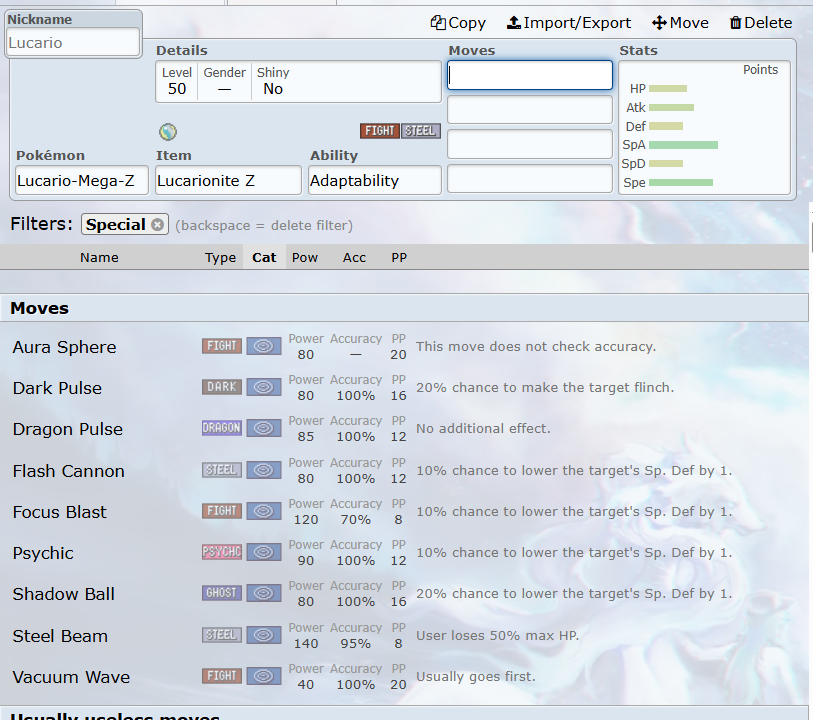Click the DARK type icon for Dark Pulse
813x720 pixels.
click(222, 387)
